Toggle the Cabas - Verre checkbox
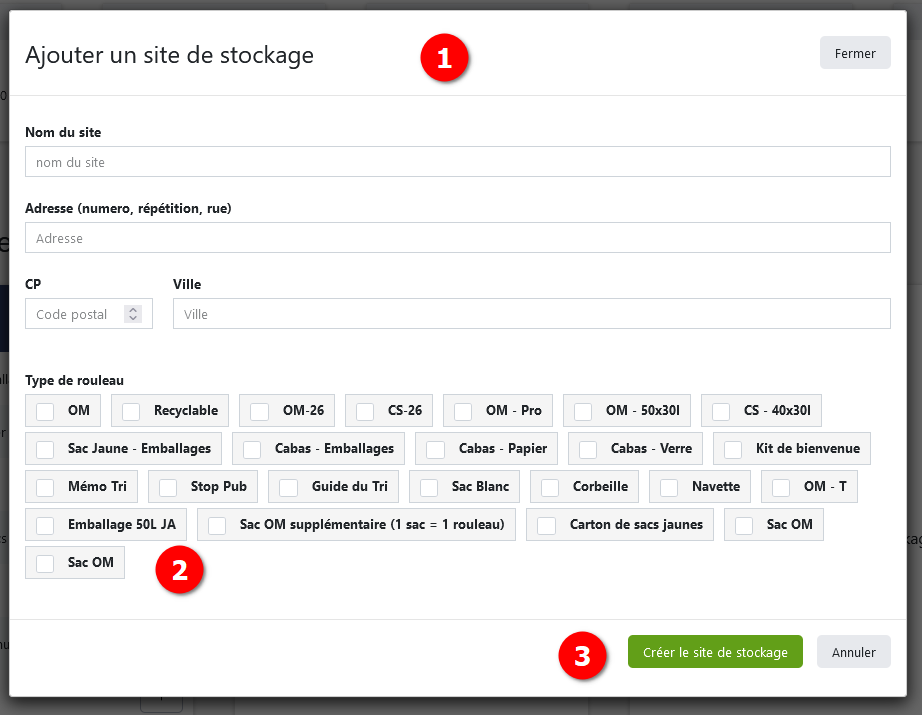Screen dimensions: 922x715 tap(588, 449)
